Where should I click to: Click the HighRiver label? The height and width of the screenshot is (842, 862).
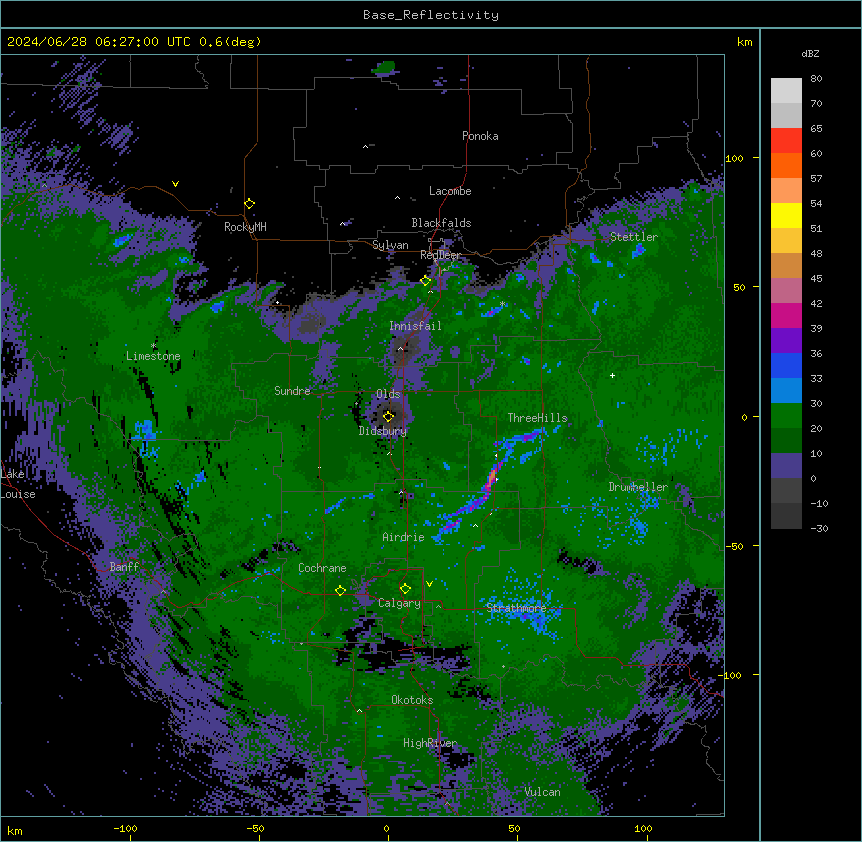coord(430,743)
